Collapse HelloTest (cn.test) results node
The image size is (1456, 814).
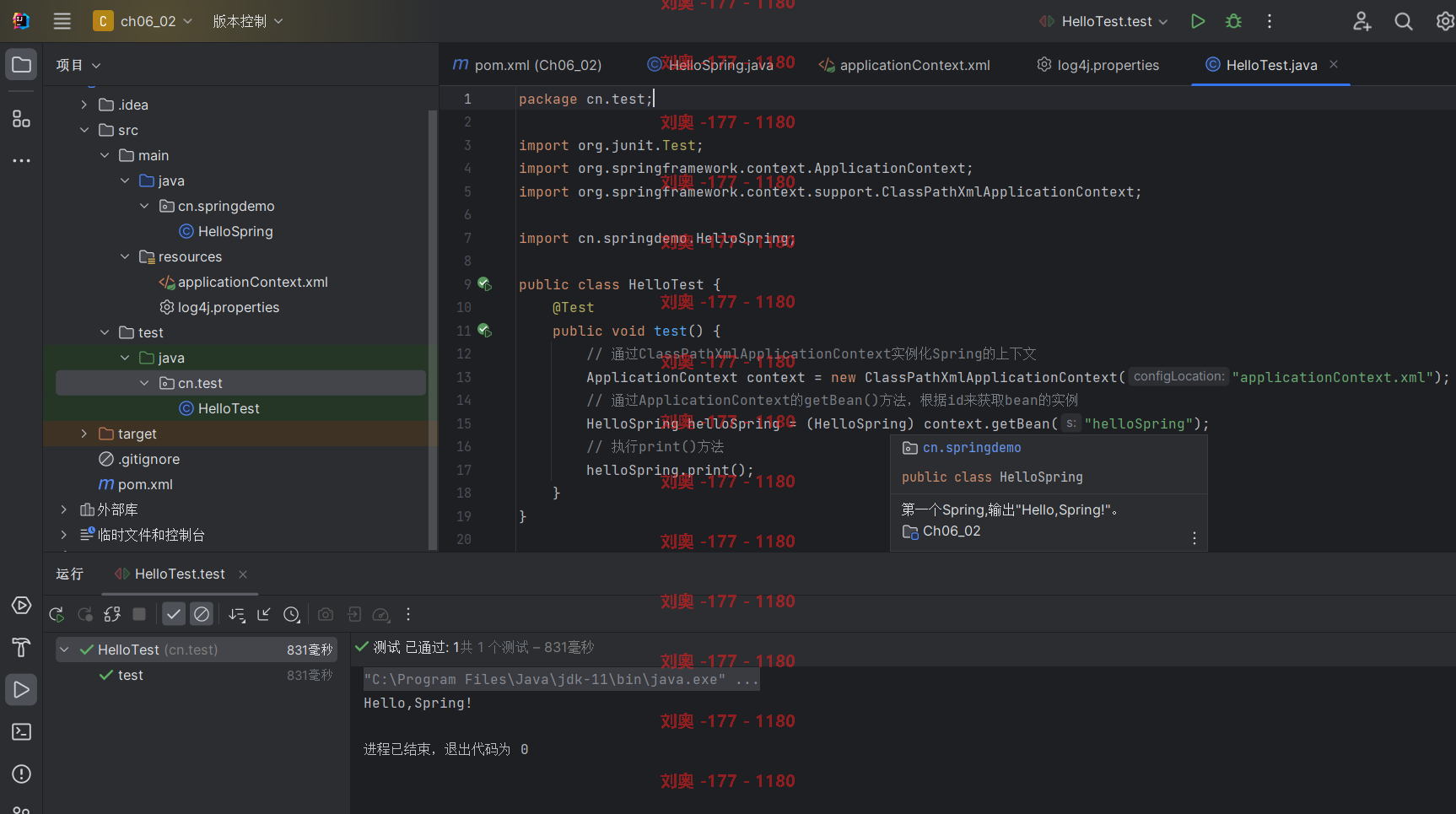point(64,650)
